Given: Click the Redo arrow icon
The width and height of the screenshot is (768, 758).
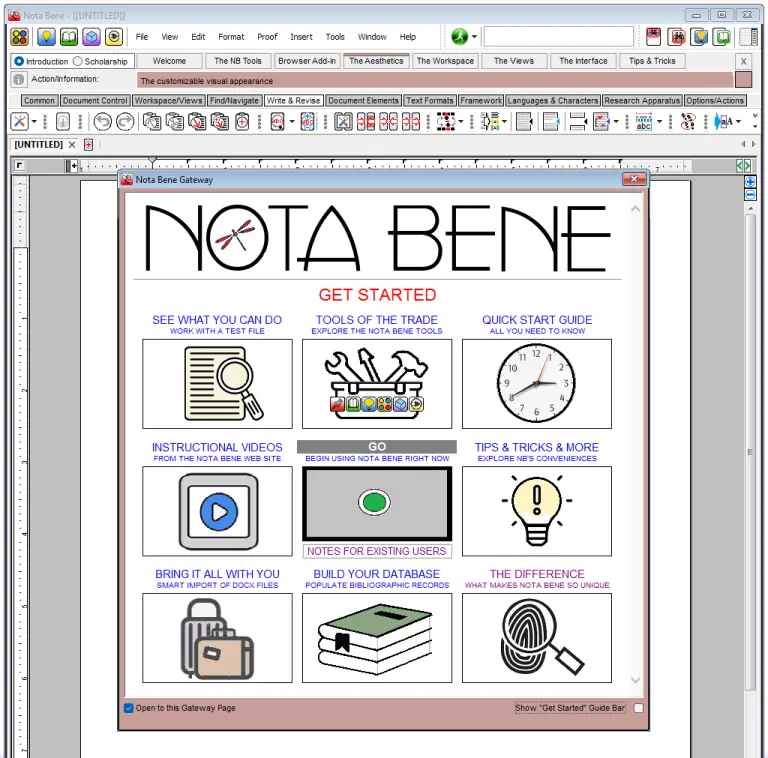Looking at the screenshot, I should coord(125,121).
